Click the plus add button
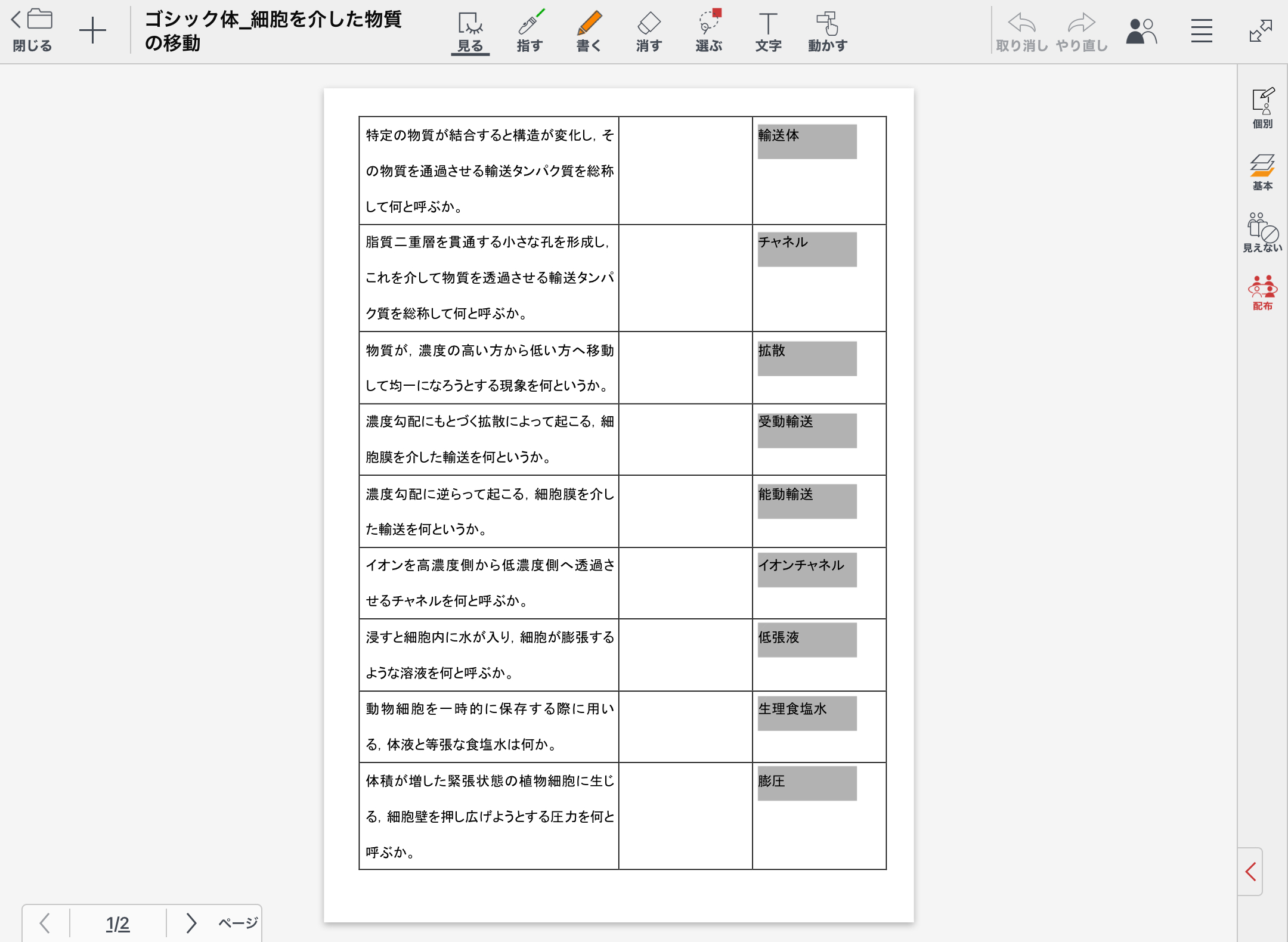Image resolution: width=1288 pixels, height=942 pixels. pyautogui.click(x=92, y=30)
